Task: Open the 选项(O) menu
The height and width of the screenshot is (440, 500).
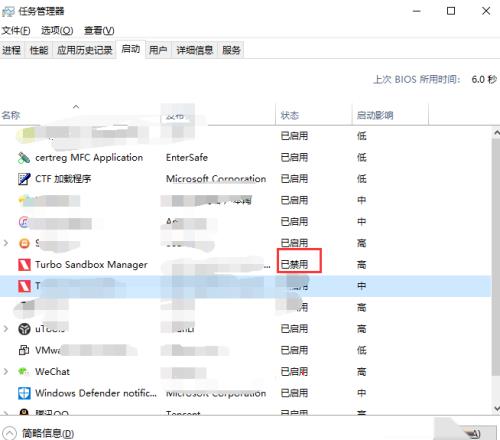Action: tap(57, 31)
